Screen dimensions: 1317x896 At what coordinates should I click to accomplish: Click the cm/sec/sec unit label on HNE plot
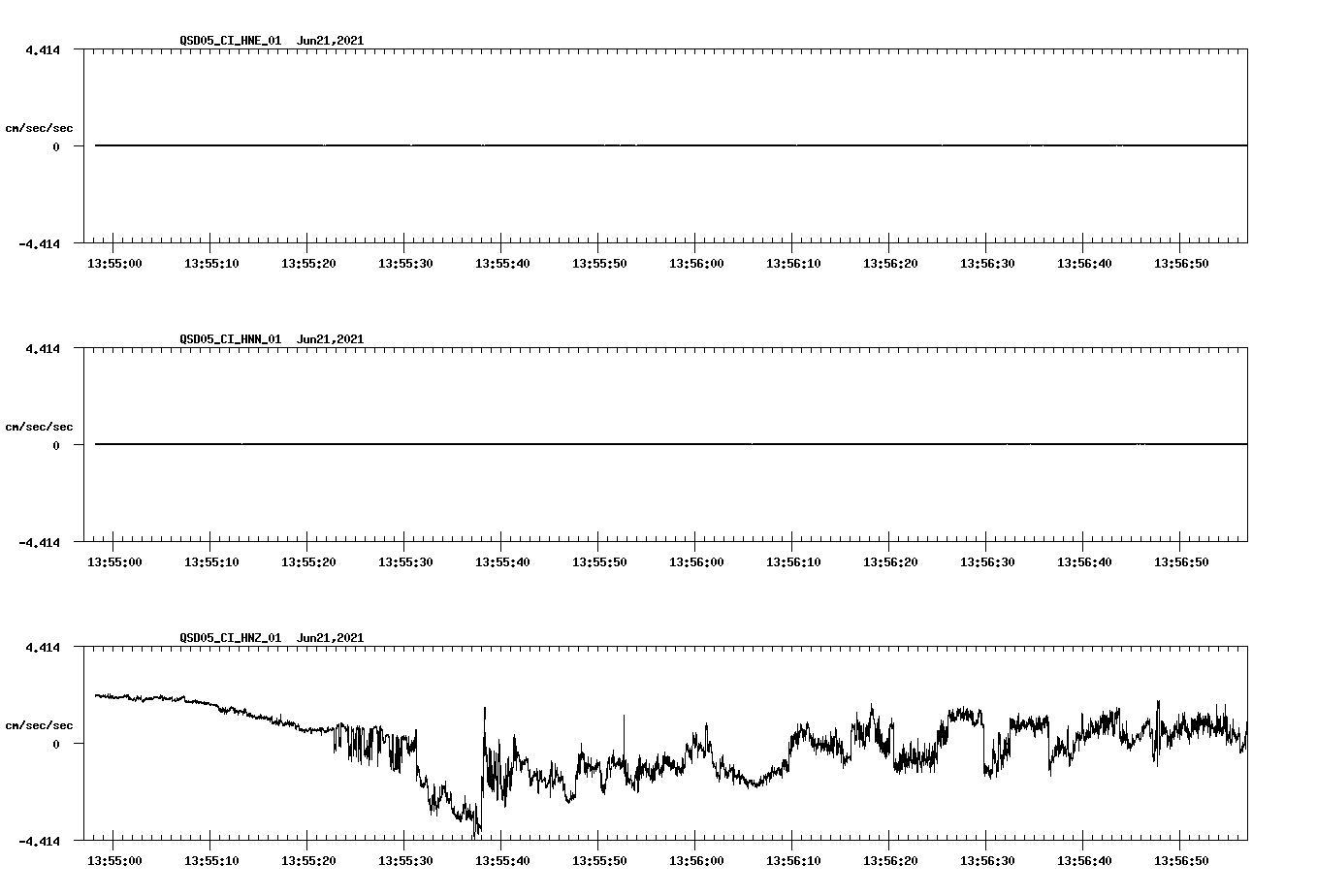tap(39, 128)
